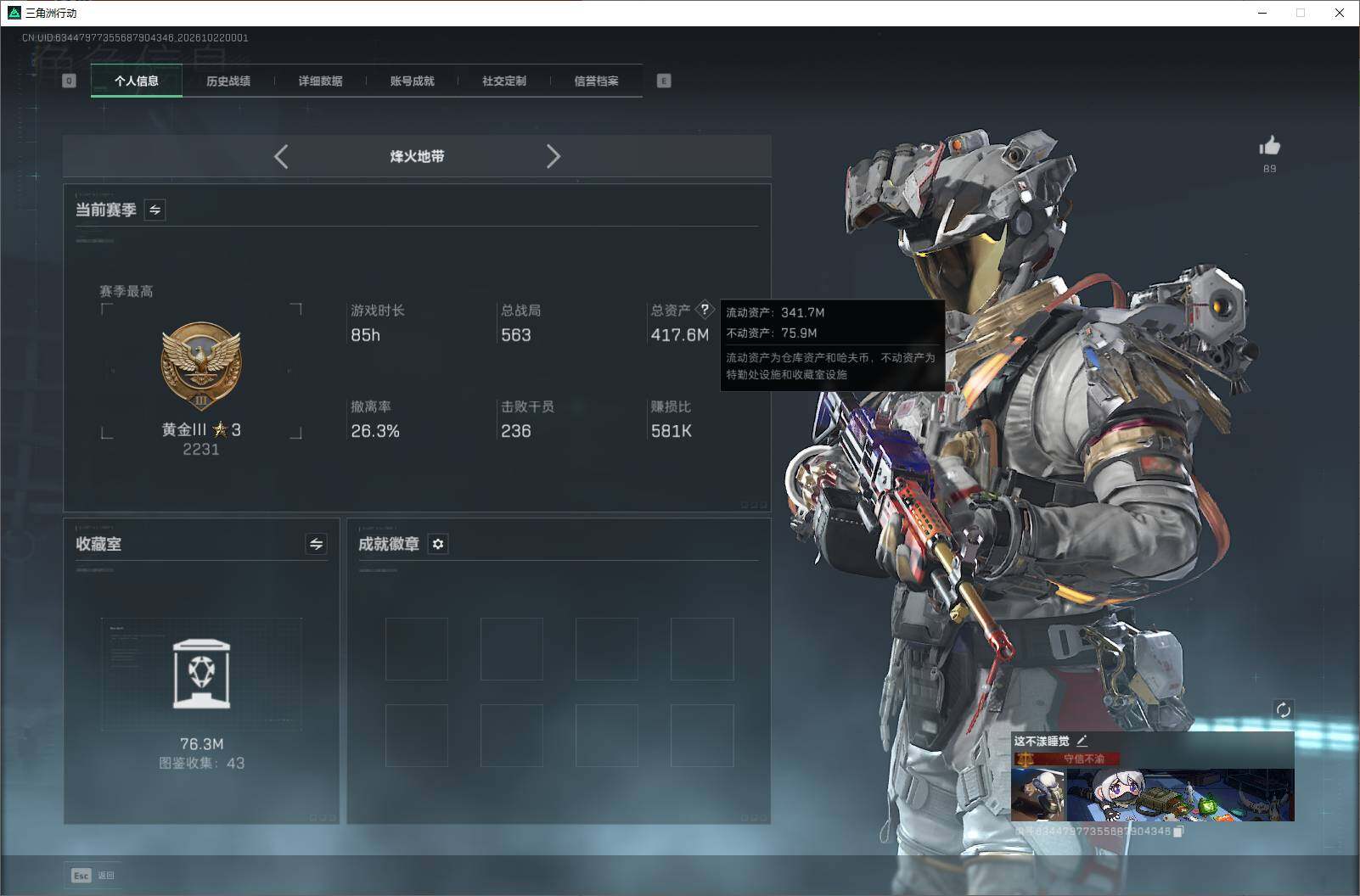The image size is (1360, 896).
Task: Open the 详细数据 tab
Action: point(320,81)
